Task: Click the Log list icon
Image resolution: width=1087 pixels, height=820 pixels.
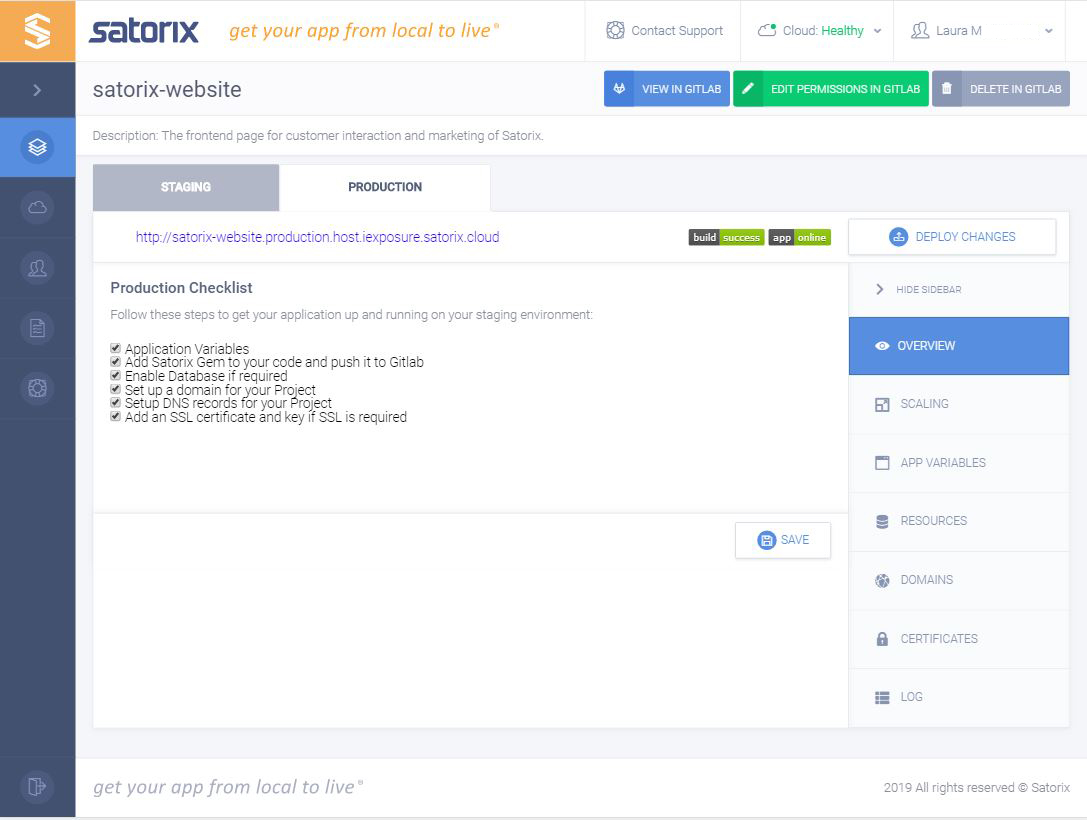Action: coord(882,697)
